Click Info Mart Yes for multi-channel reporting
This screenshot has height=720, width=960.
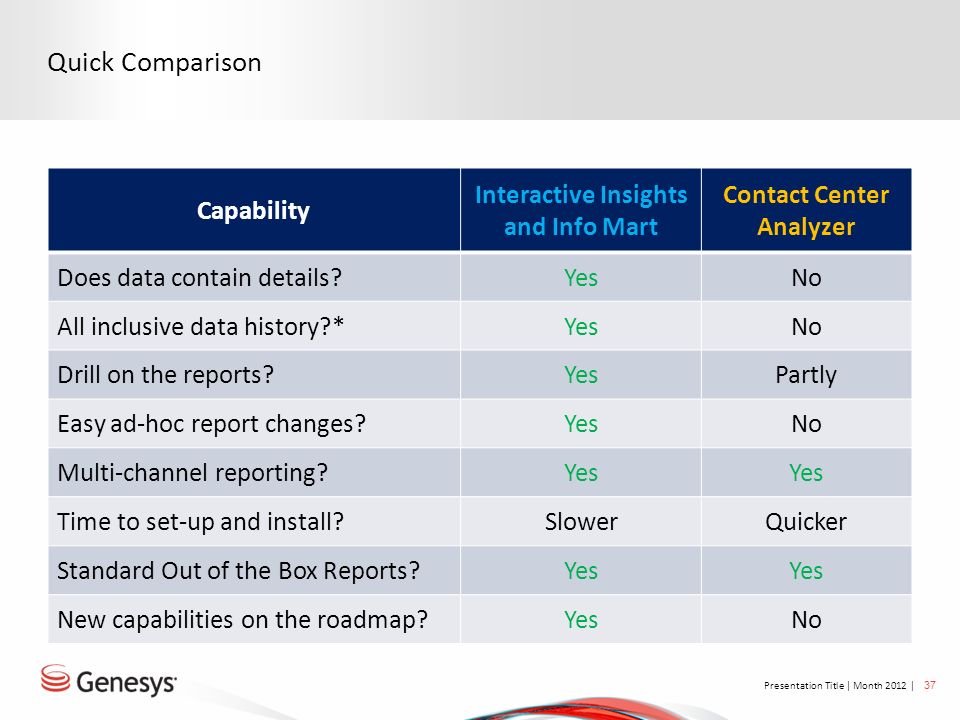click(x=580, y=473)
